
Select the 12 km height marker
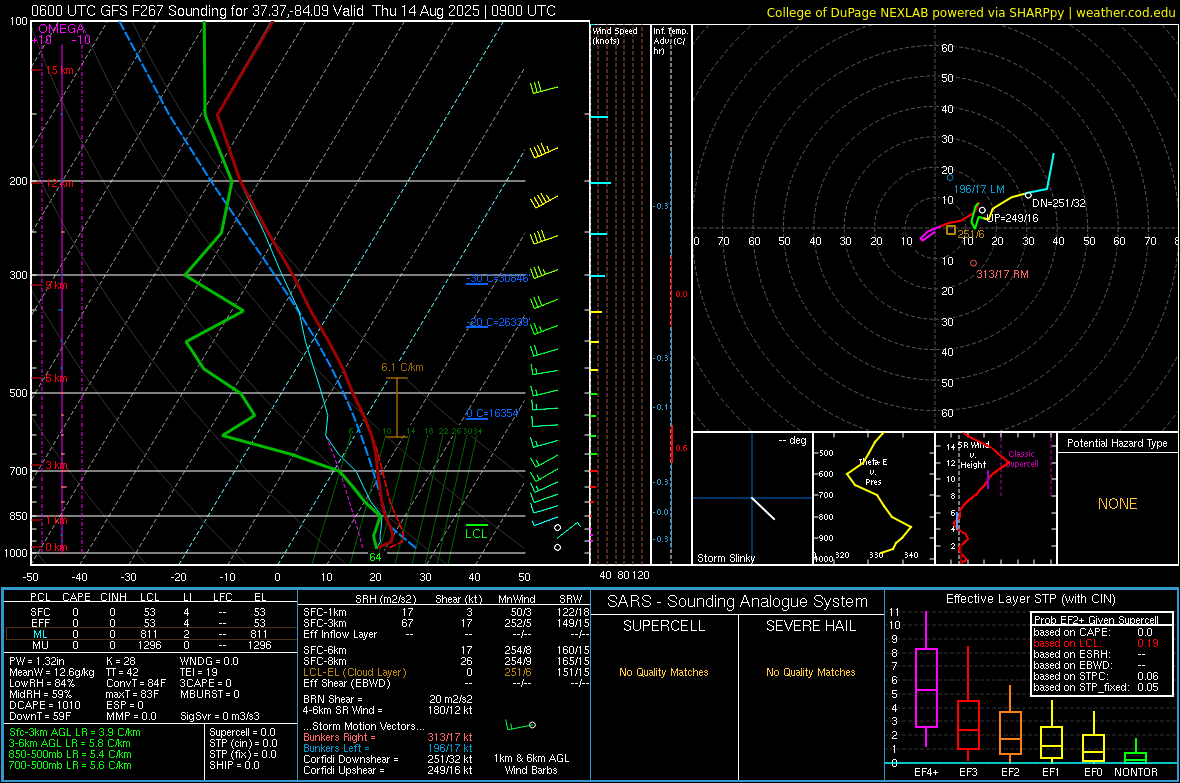pos(59,183)
